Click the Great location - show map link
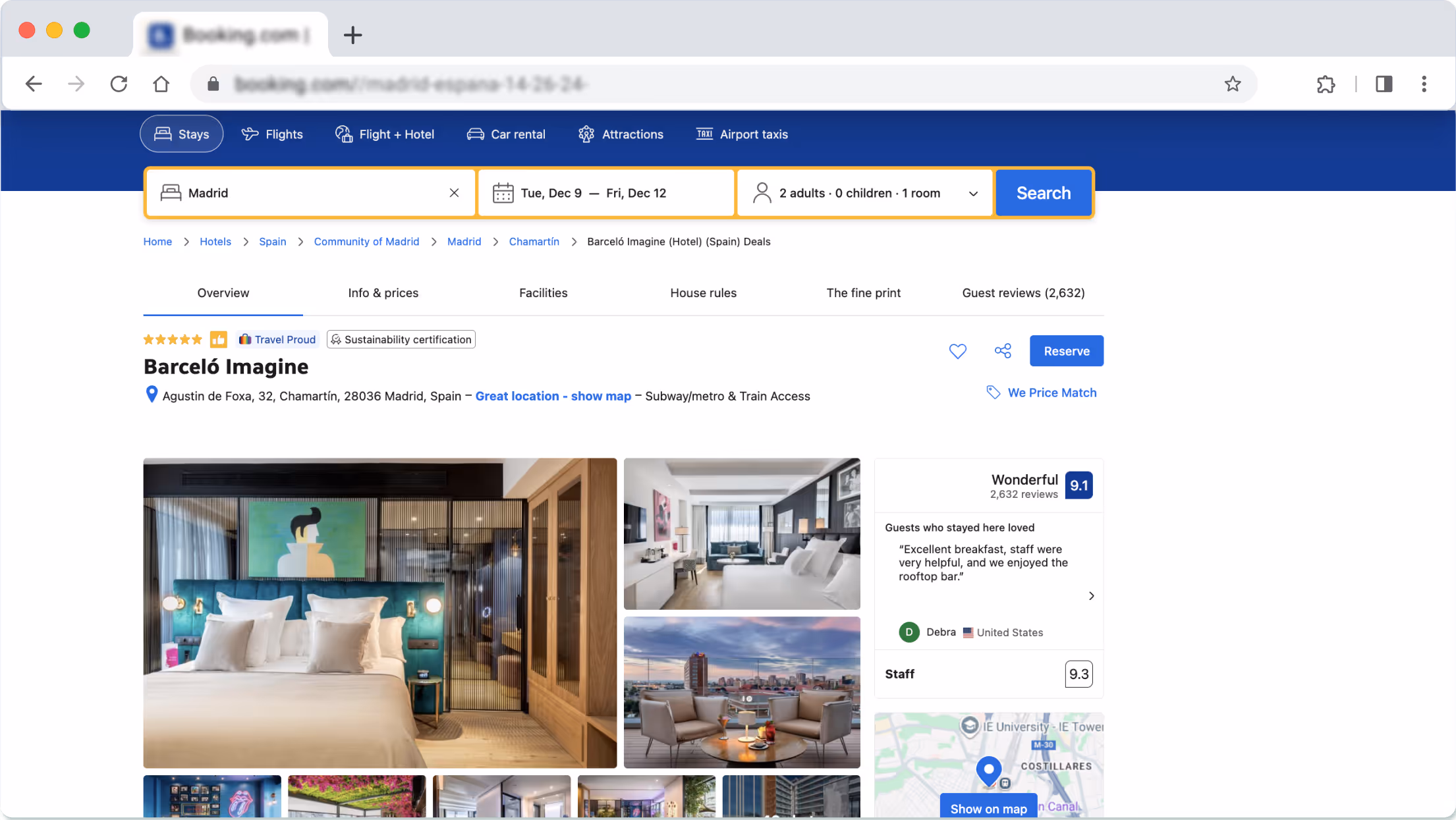The width and height of the screenshot is (1456, 820). [x=553, y=396]
